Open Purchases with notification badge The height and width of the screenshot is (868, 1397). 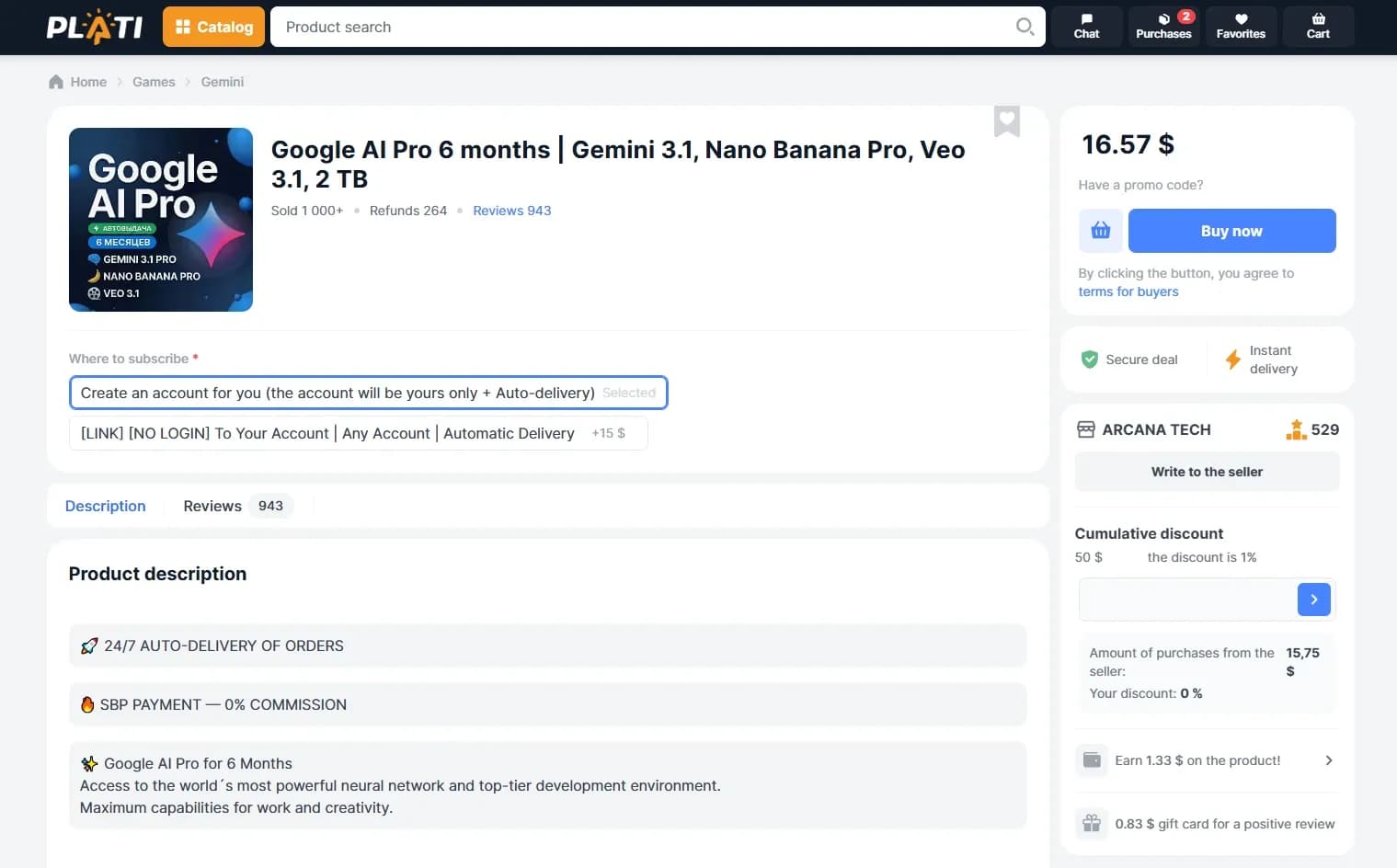tap(1163, 27)
